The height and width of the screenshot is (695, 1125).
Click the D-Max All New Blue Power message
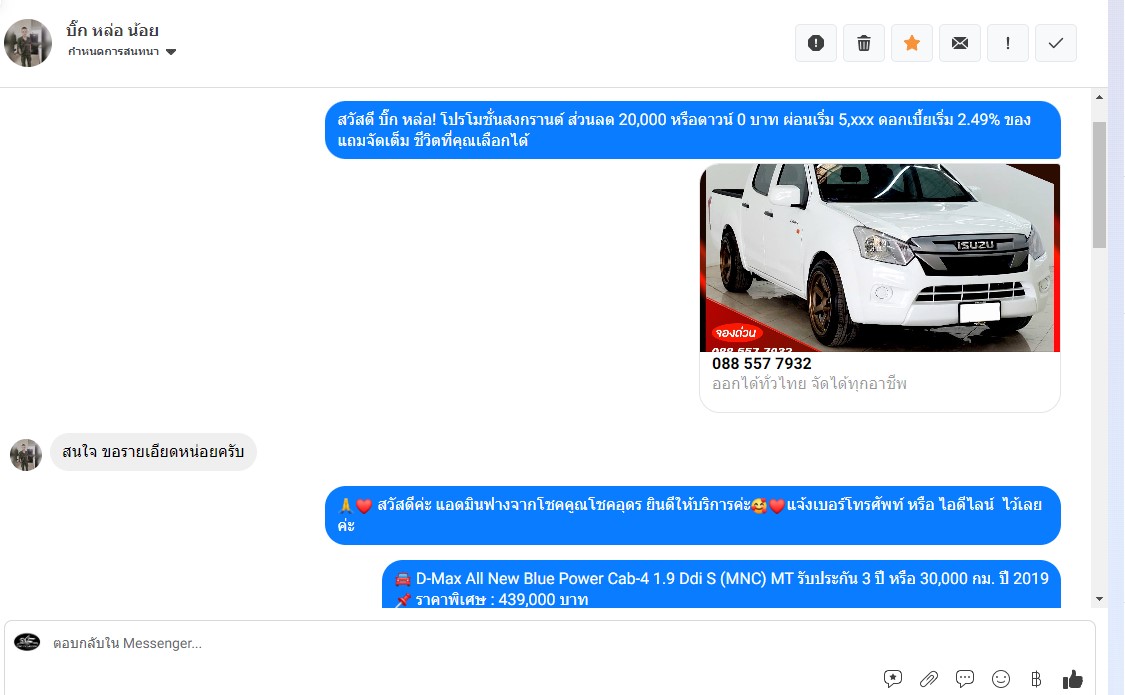coord(721,585)
